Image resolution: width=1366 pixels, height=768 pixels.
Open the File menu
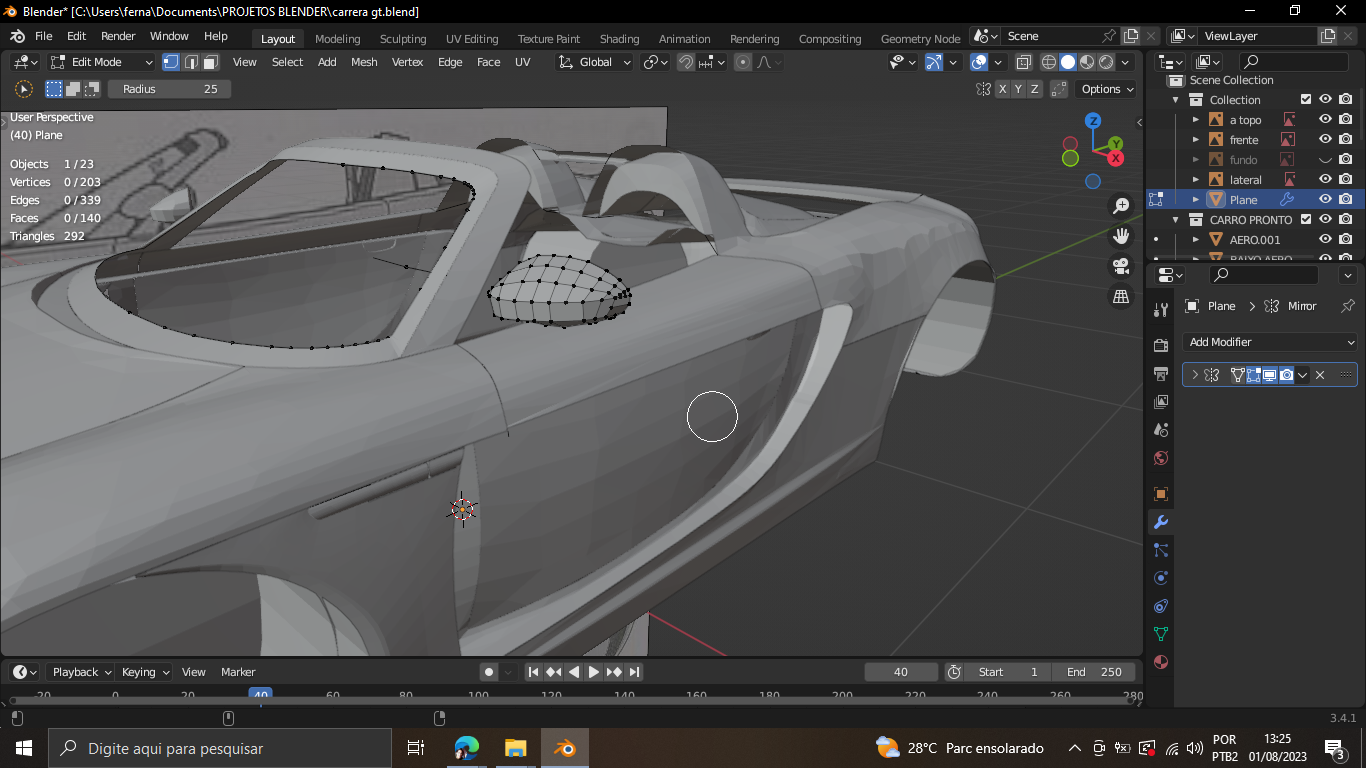click(x=43, y=36)
